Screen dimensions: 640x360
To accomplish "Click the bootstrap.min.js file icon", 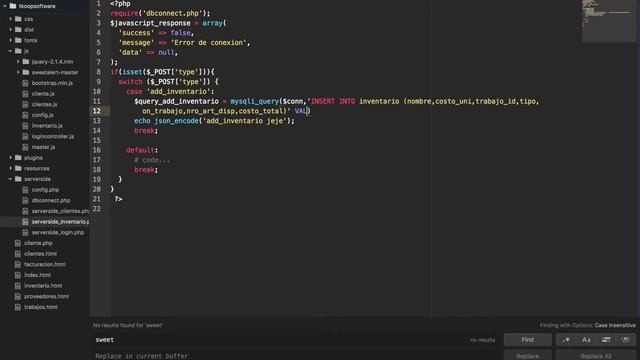I will pyautogui.click(x=25, y=83).
